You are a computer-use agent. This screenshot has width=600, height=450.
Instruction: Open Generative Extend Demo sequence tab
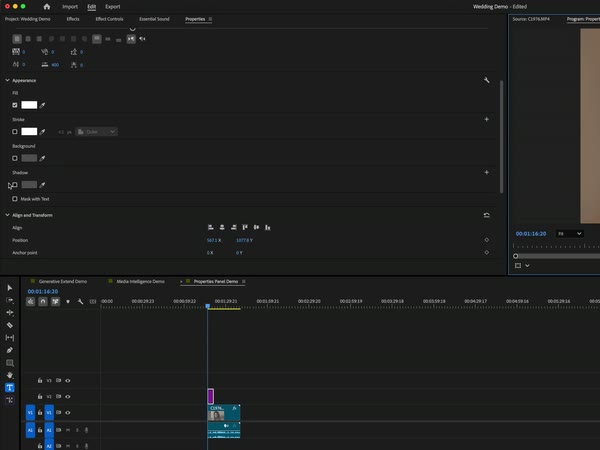coord(63,282)
